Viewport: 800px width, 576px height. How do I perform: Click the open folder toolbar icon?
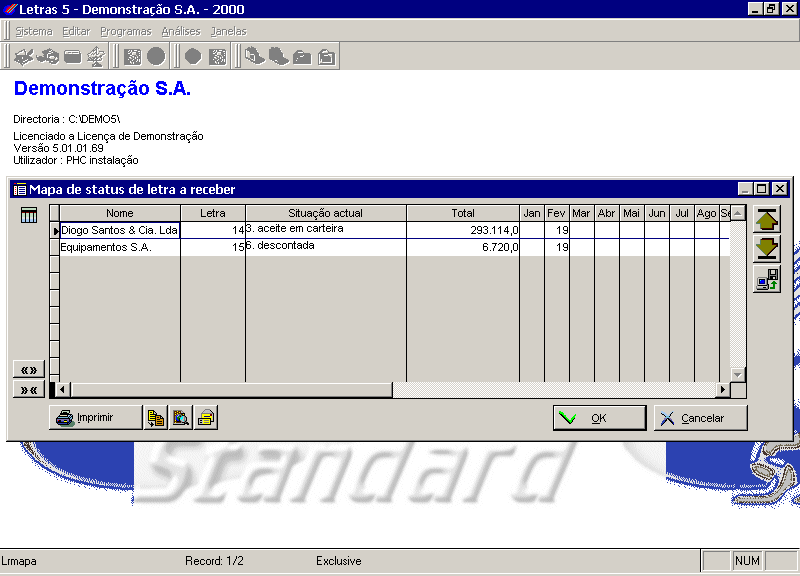click(x=327, y=57)
